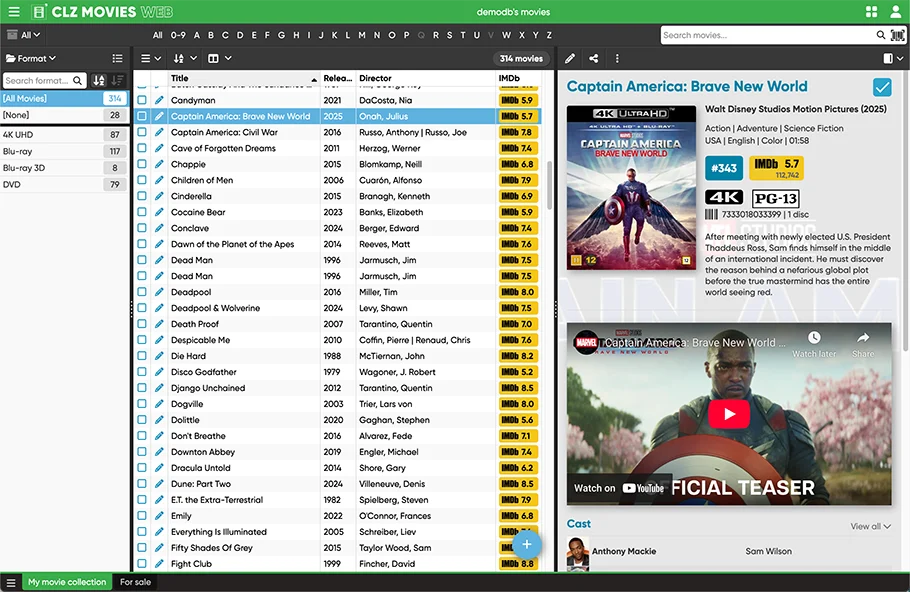
Task: Edit the selected movie with pencil icon
Action: click(x=570, y=59)
